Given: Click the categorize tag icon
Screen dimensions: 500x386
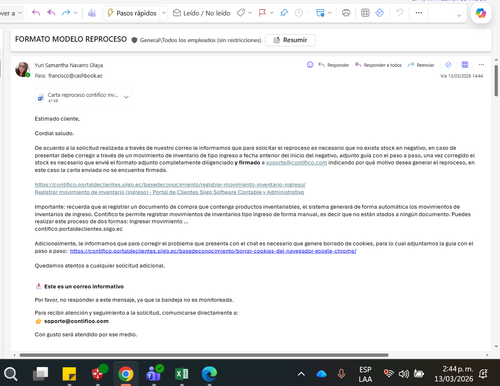Looking at the screenshot, I should pos(241,13).
